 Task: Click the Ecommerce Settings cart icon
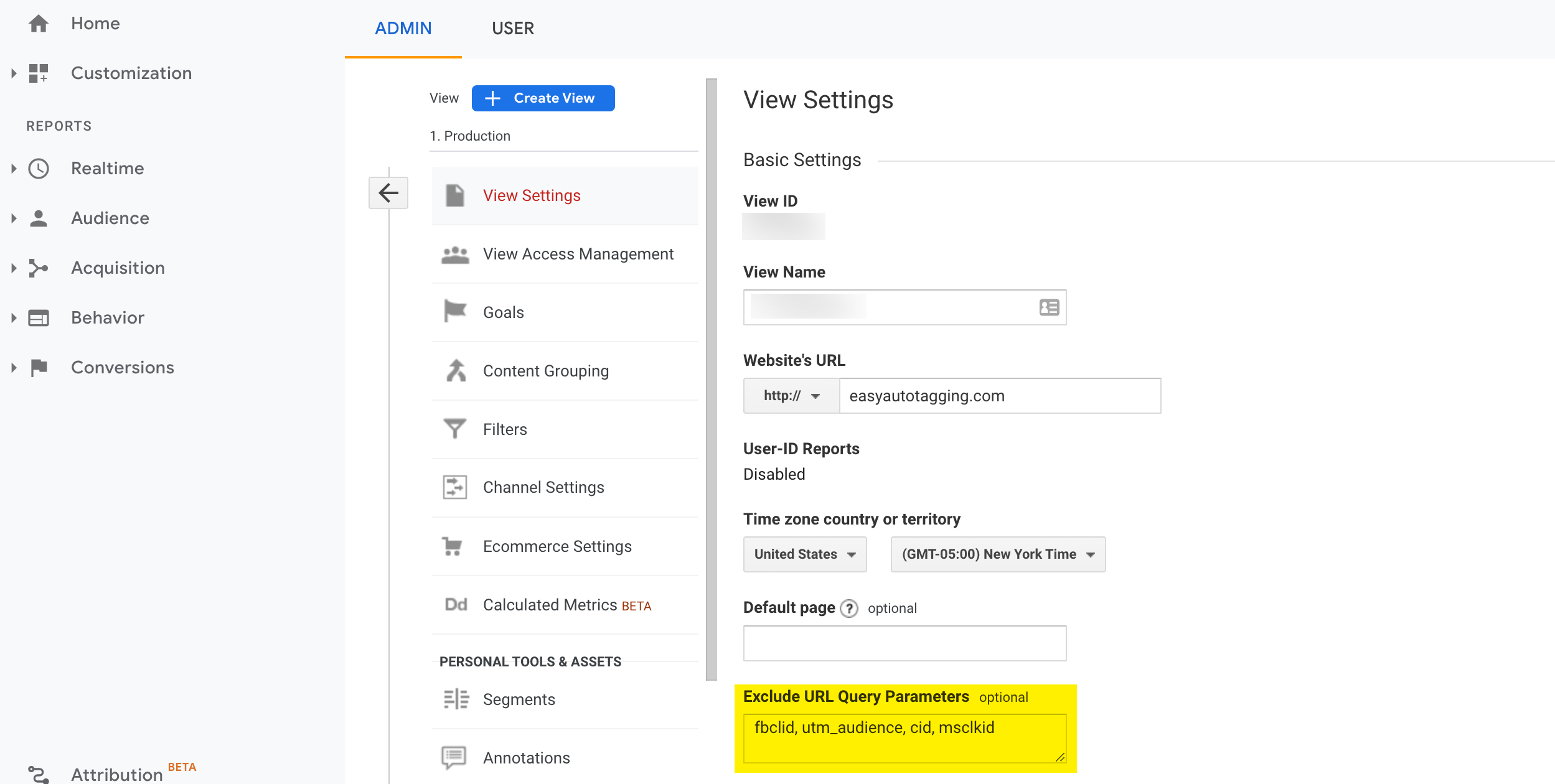click(453, 546)
